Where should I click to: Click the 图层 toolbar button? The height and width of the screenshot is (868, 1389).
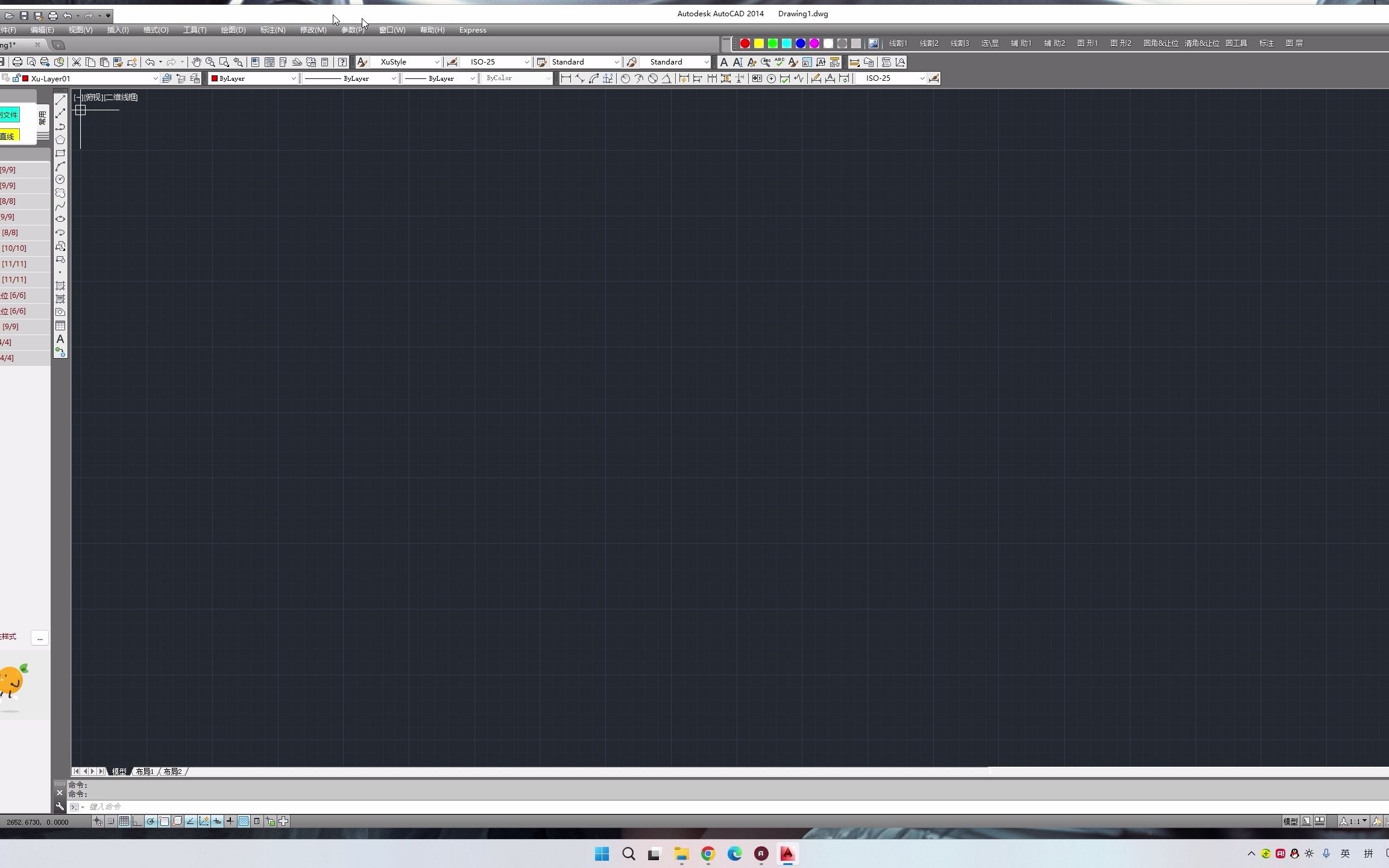click(1294, 43)
